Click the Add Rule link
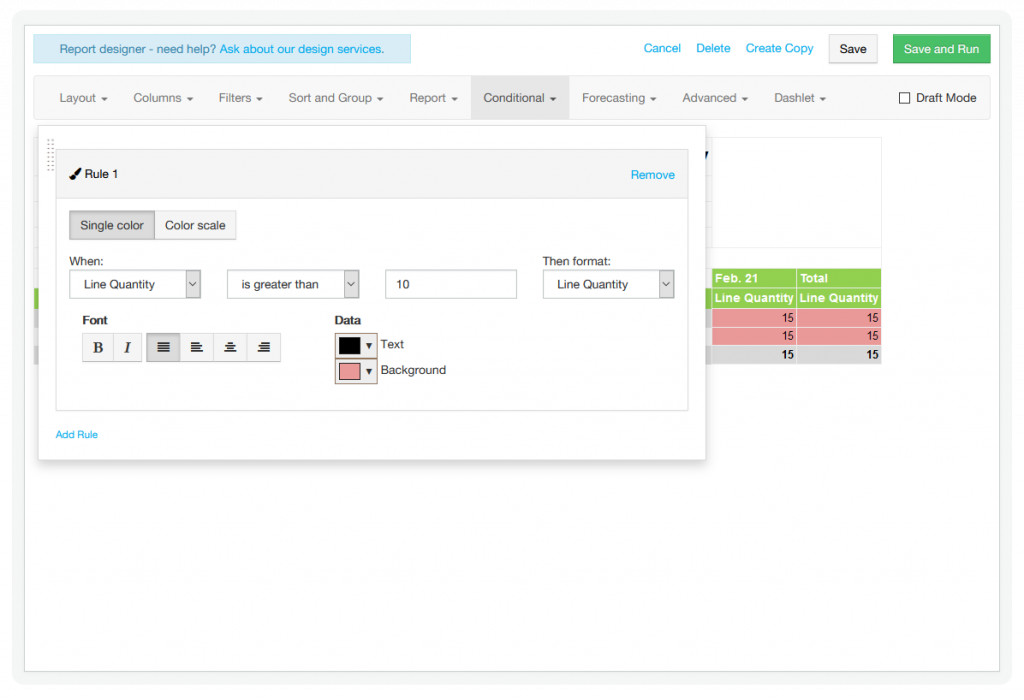The height and width of the screenshot is (700, 1024). coord(77,434)
